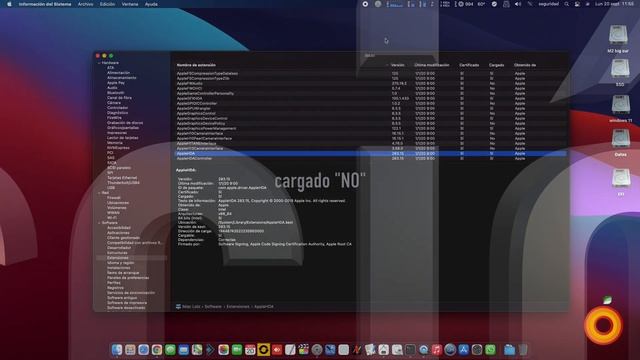
Task: Open Calendar from the Dock
Action: point(250,350)
